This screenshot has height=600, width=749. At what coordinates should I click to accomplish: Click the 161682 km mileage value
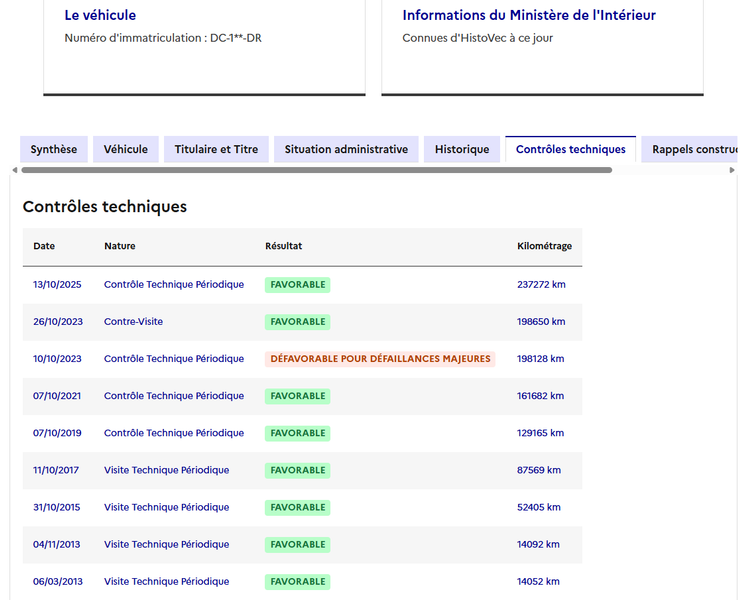click(541, 396)
